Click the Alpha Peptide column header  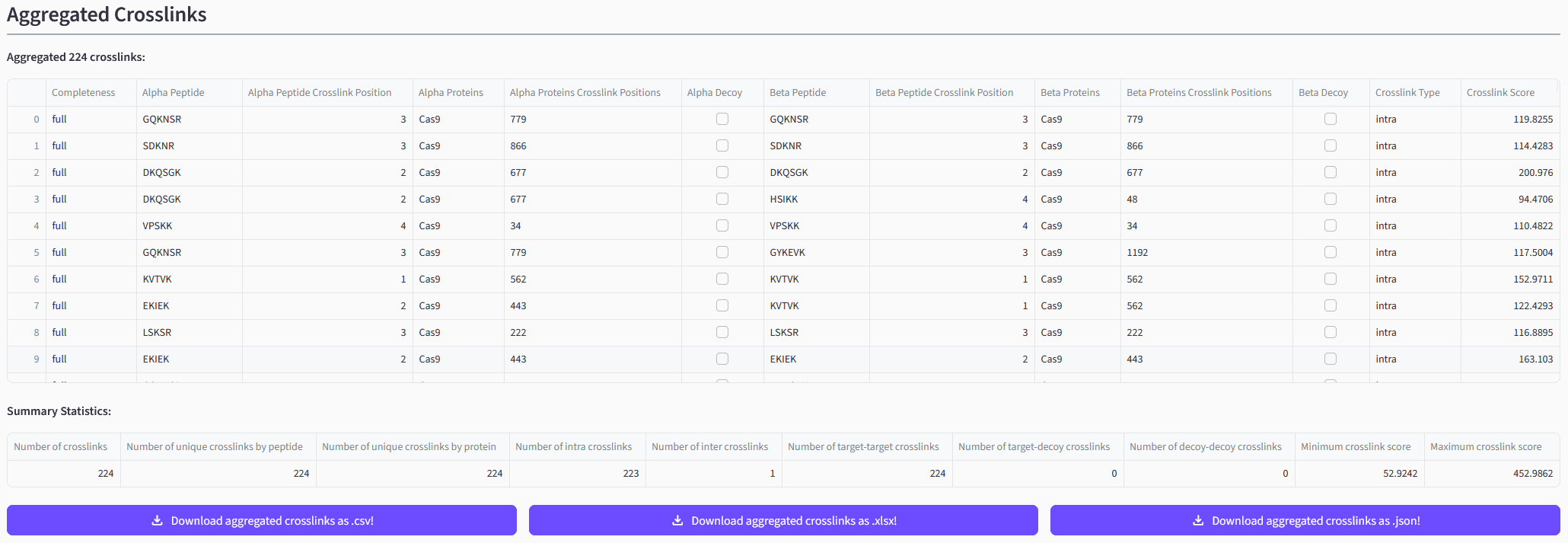pos(174,93)
